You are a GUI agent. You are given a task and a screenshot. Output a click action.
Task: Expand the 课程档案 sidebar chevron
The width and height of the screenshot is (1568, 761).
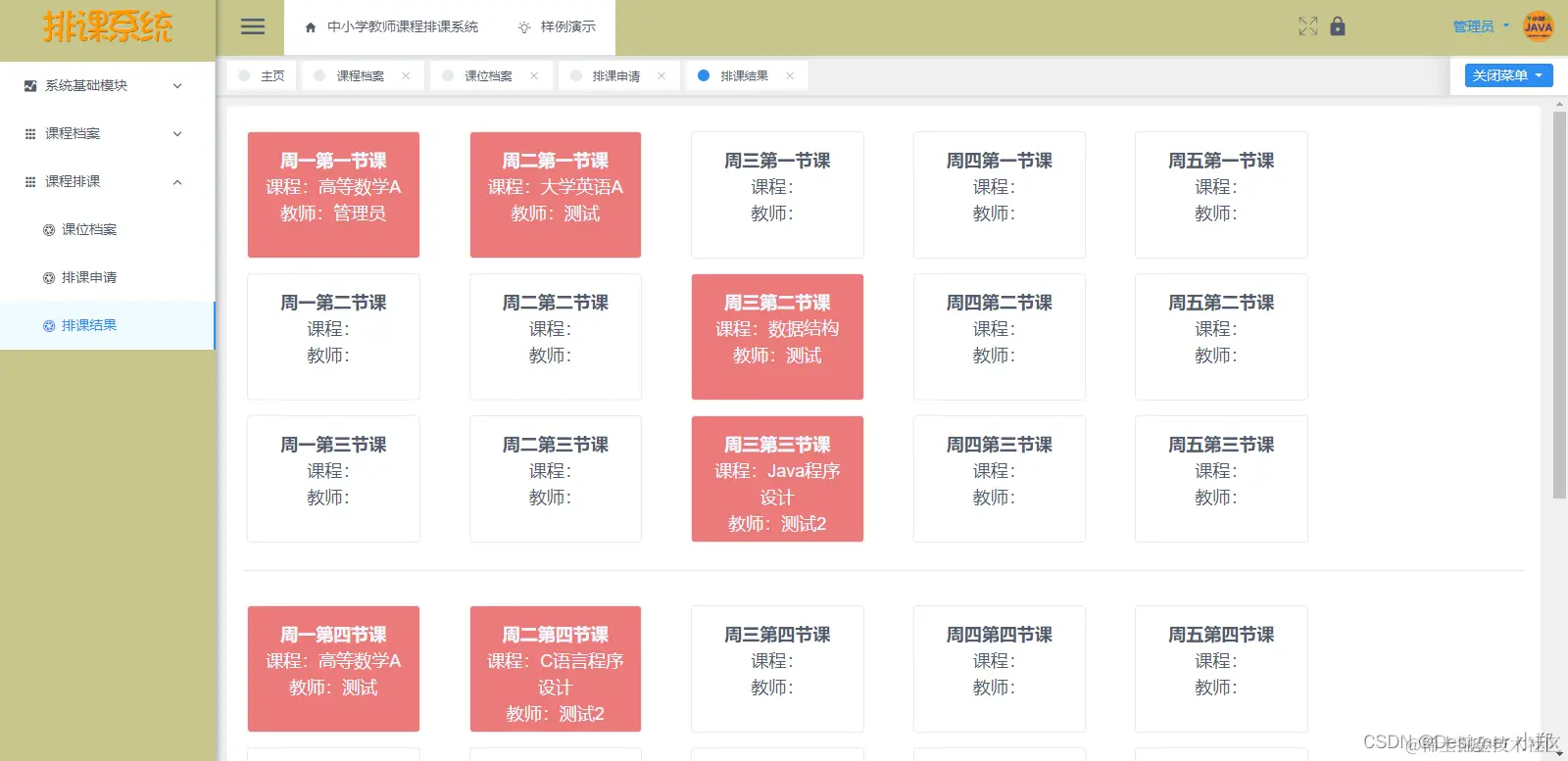(177, 134)
